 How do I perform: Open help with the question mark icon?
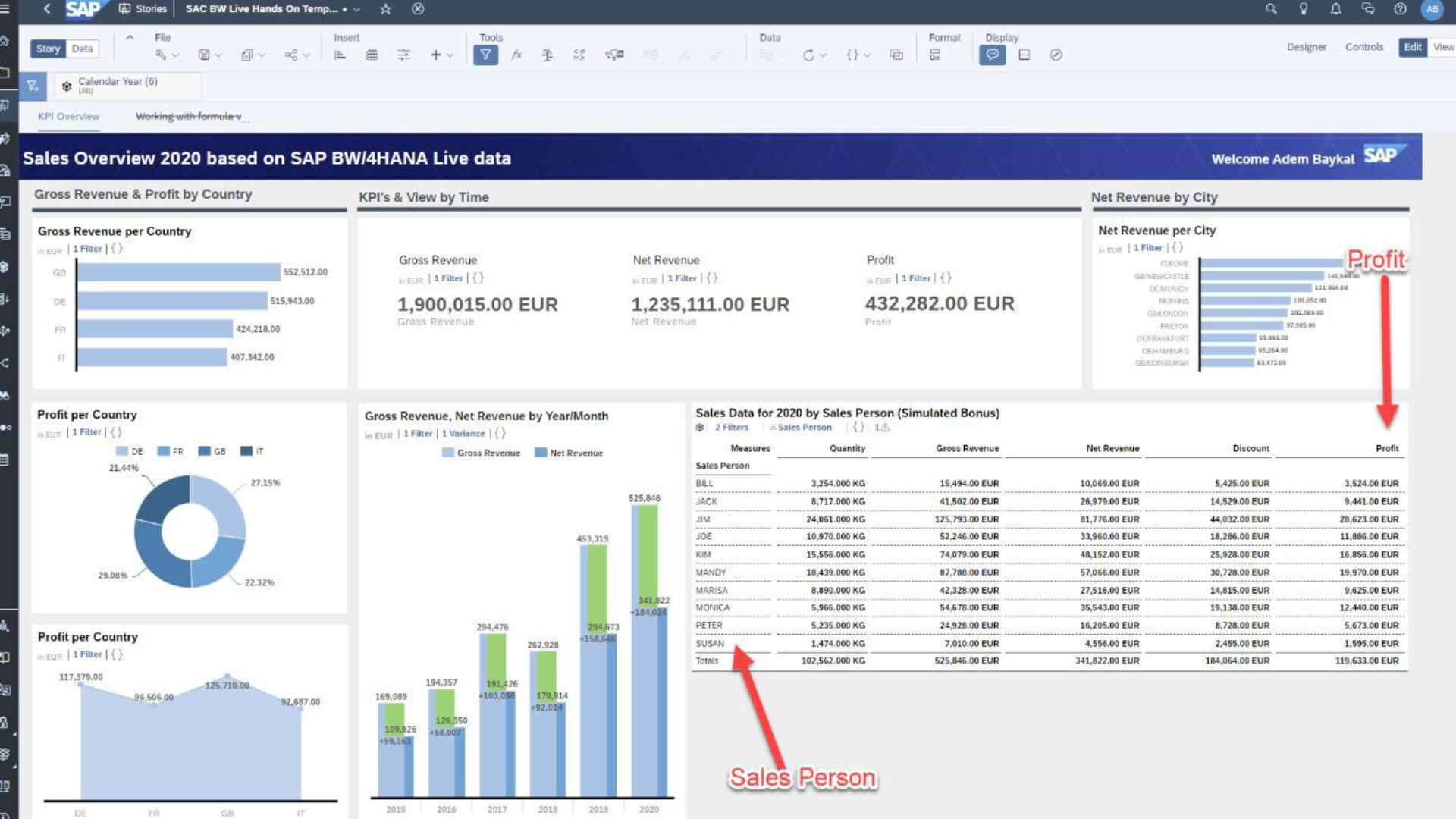coord(1400,9)
